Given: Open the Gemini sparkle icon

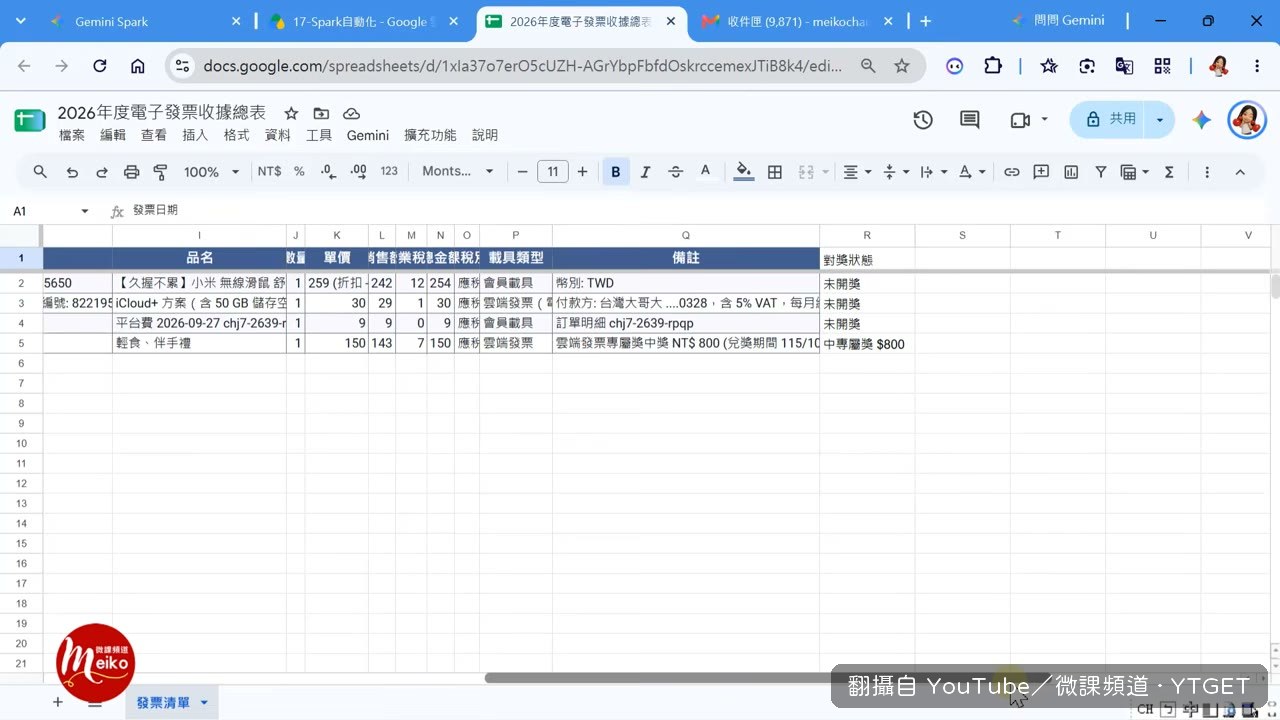Looking at the screenshot, I should click(1201, 120).
